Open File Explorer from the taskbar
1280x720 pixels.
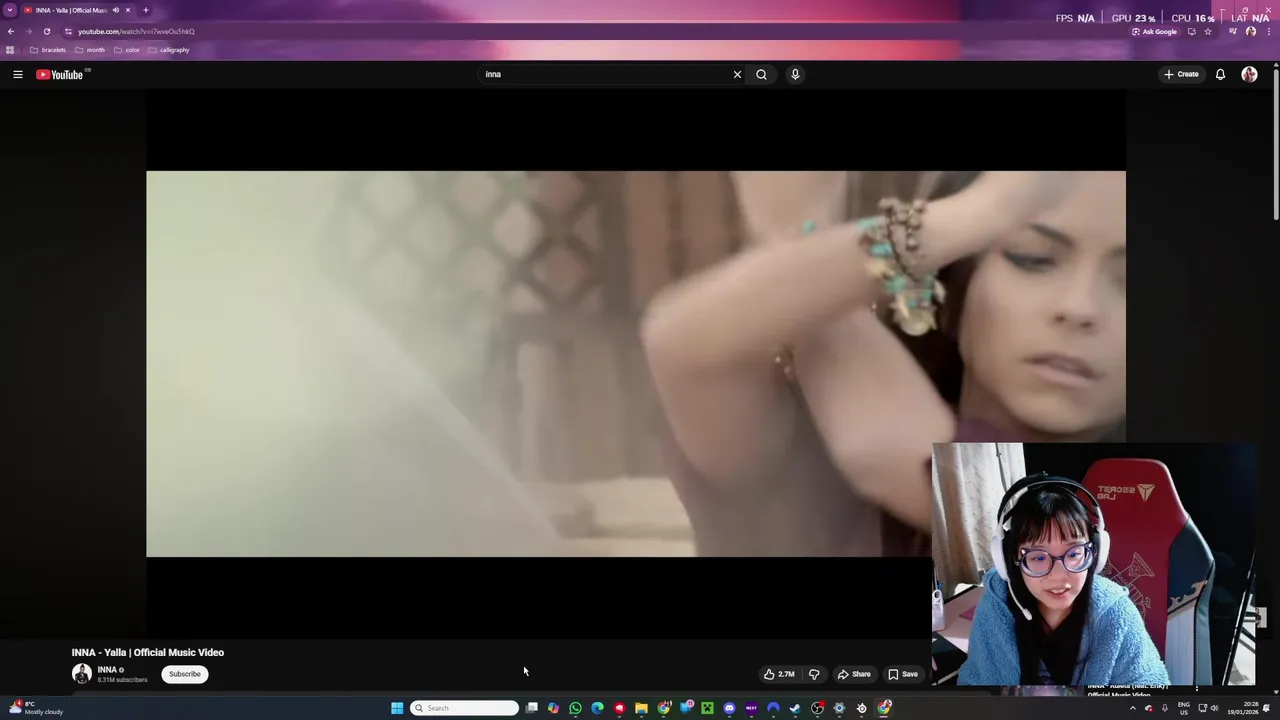point(641,708)
